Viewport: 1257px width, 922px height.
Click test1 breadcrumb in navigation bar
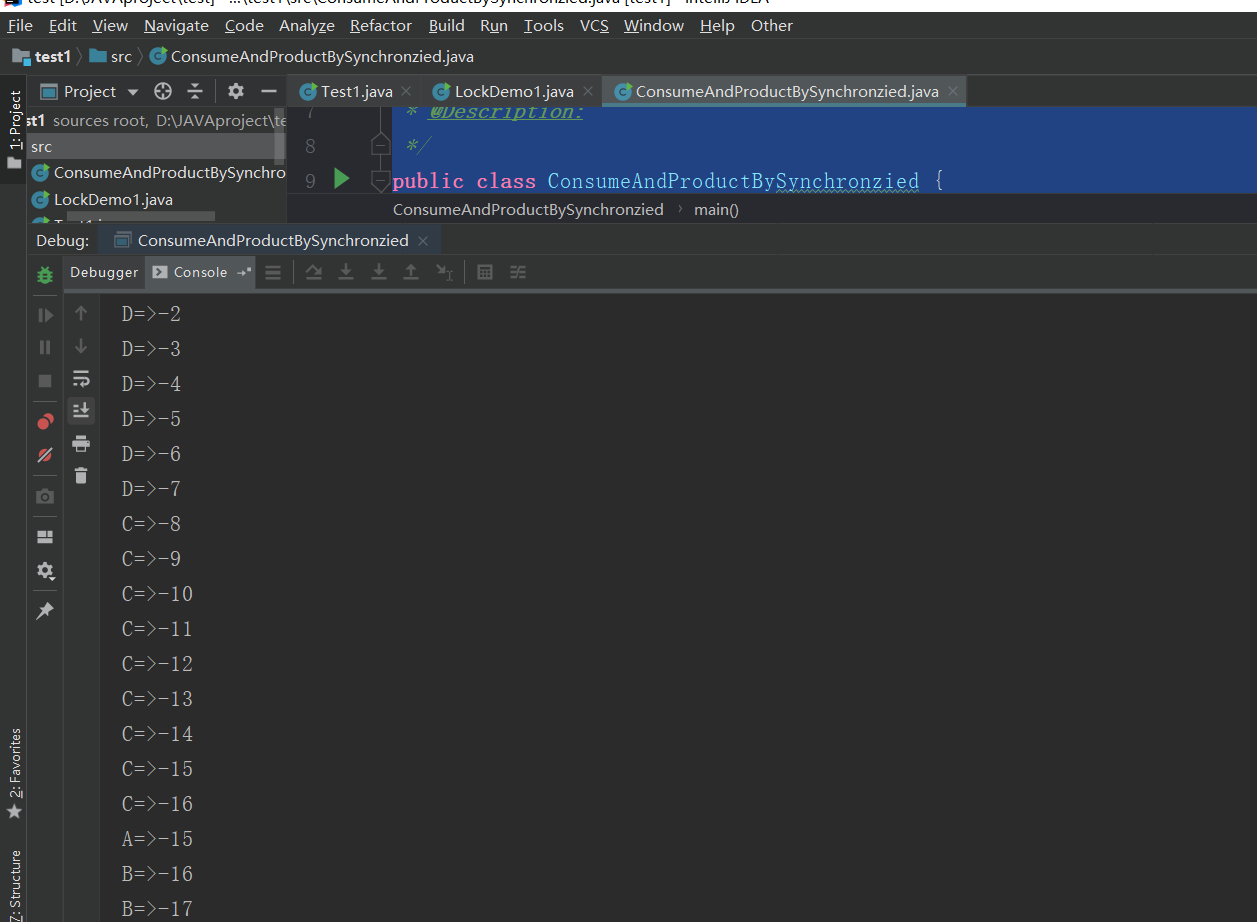[x=43, y=57]
